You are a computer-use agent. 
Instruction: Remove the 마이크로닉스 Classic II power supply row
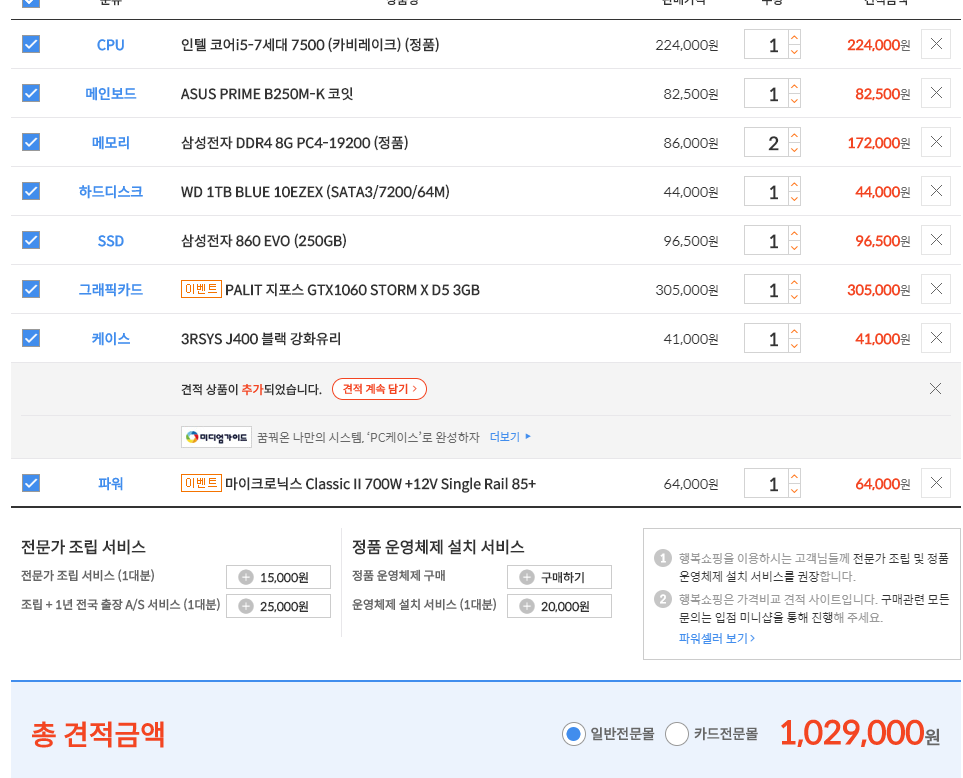[935, 483]
